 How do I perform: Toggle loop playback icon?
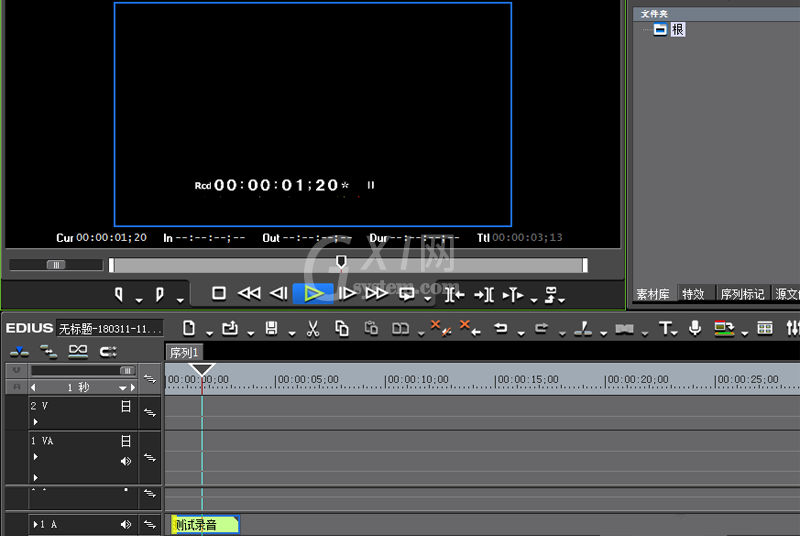pyautogui.click(x=407, y=294)
